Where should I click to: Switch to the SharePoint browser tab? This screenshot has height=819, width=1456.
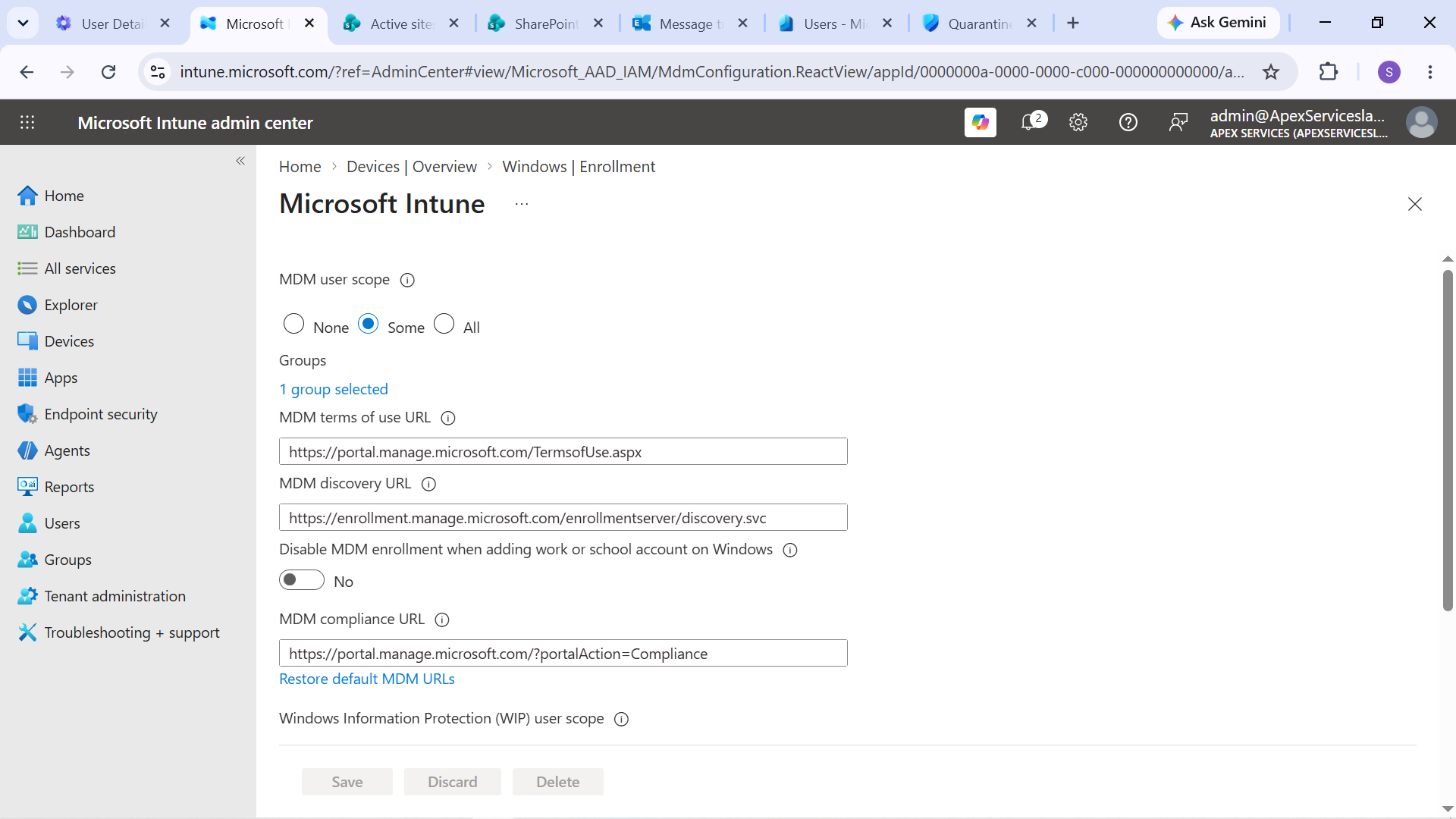pos(547,24)
